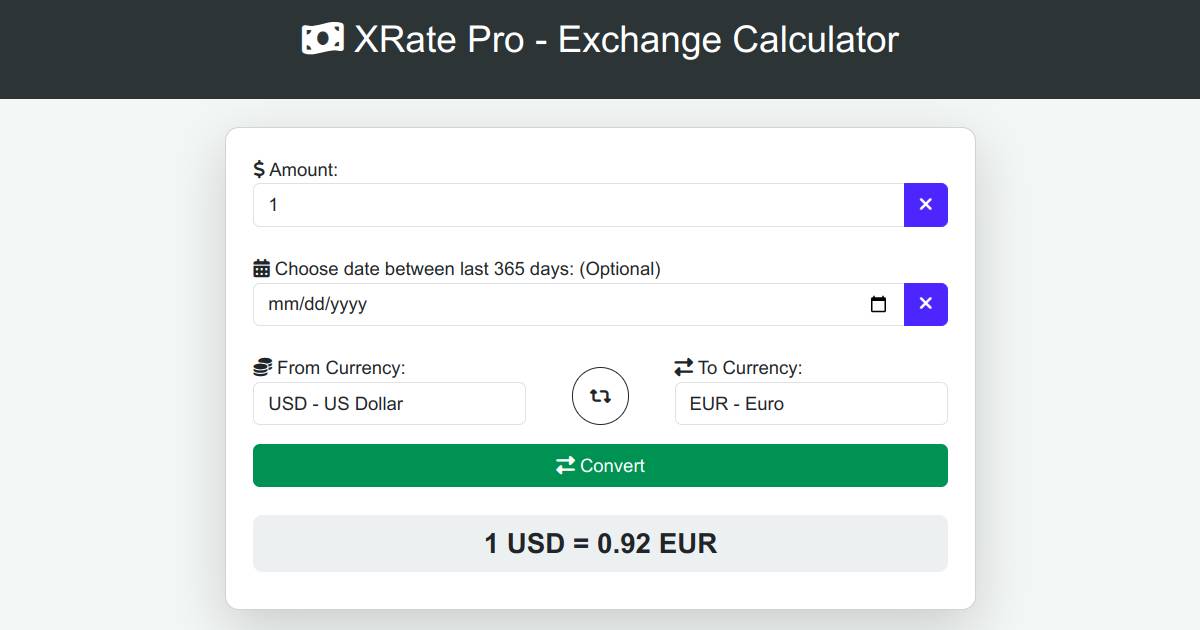The width and height of the screenshot is (1200, 630).
Task: Click the 1 USD = 0.92 EUR result
Action: (x=600, y=543)
